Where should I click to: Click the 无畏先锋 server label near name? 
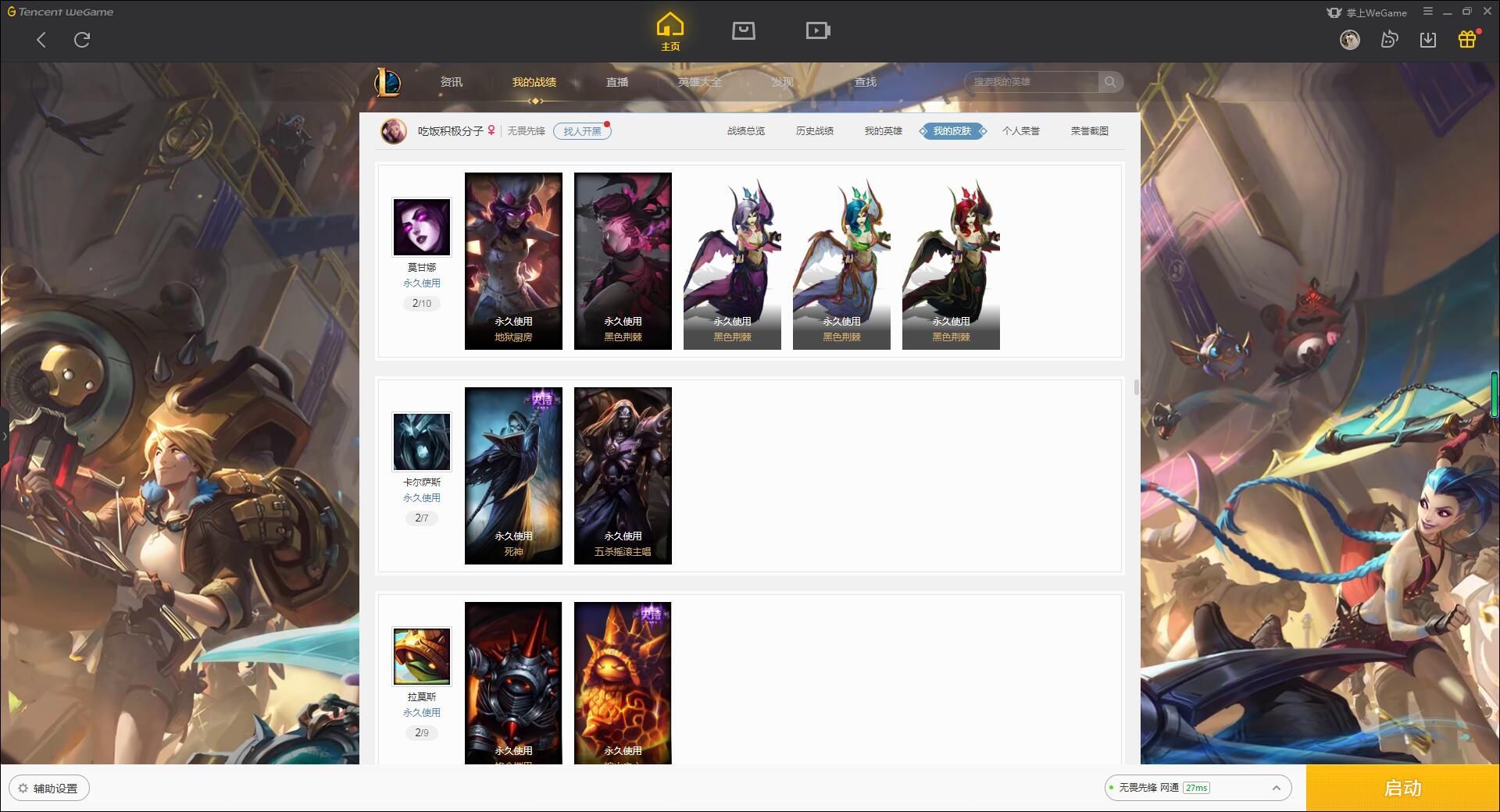pyautogui.click(x=527, y=131)
